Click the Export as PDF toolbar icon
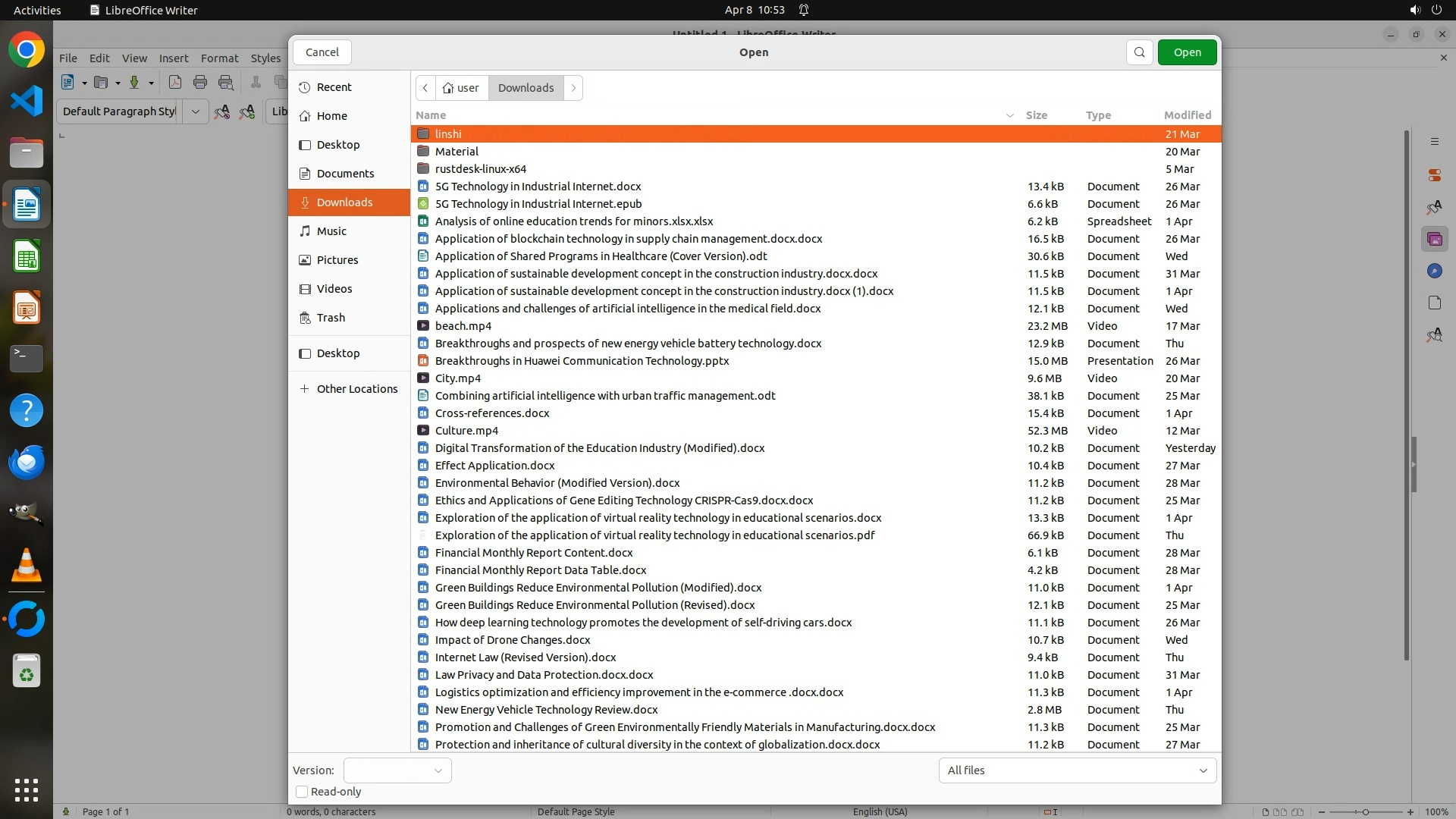This screenshot has height=819, width=1456. point(174,83)
